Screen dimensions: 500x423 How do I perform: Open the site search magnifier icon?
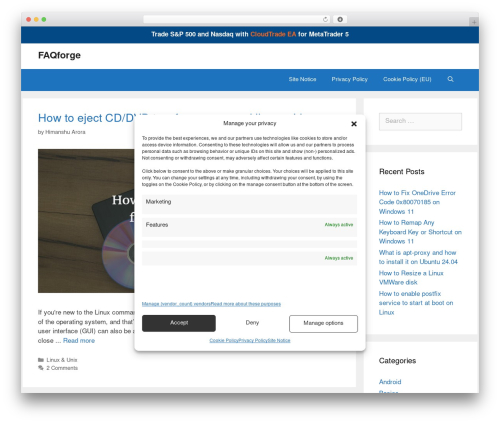point(450,79)
